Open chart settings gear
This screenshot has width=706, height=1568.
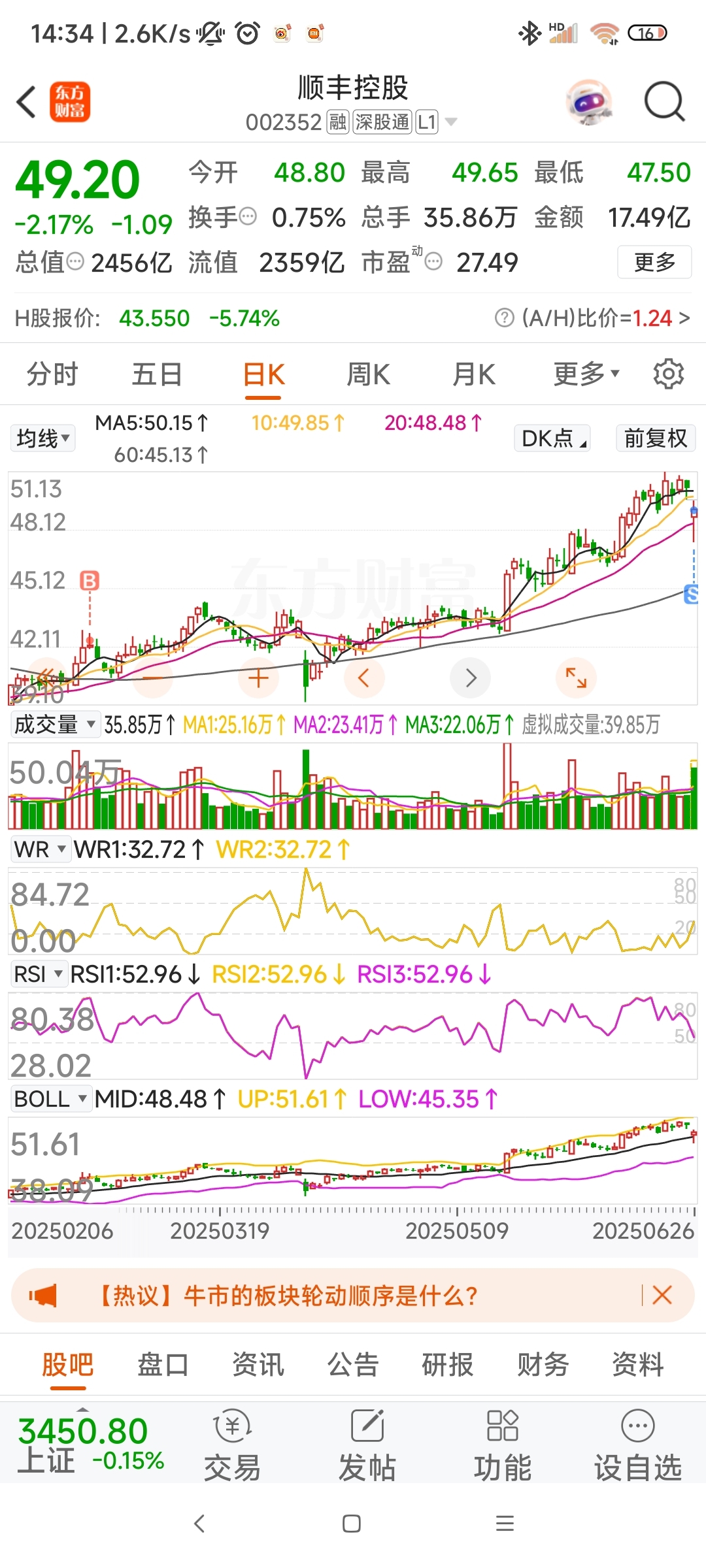pos(668,374)
